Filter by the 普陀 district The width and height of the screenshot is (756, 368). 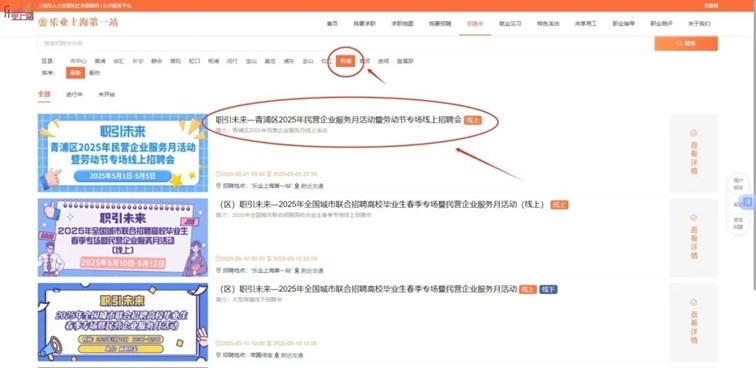coord(176,61)
